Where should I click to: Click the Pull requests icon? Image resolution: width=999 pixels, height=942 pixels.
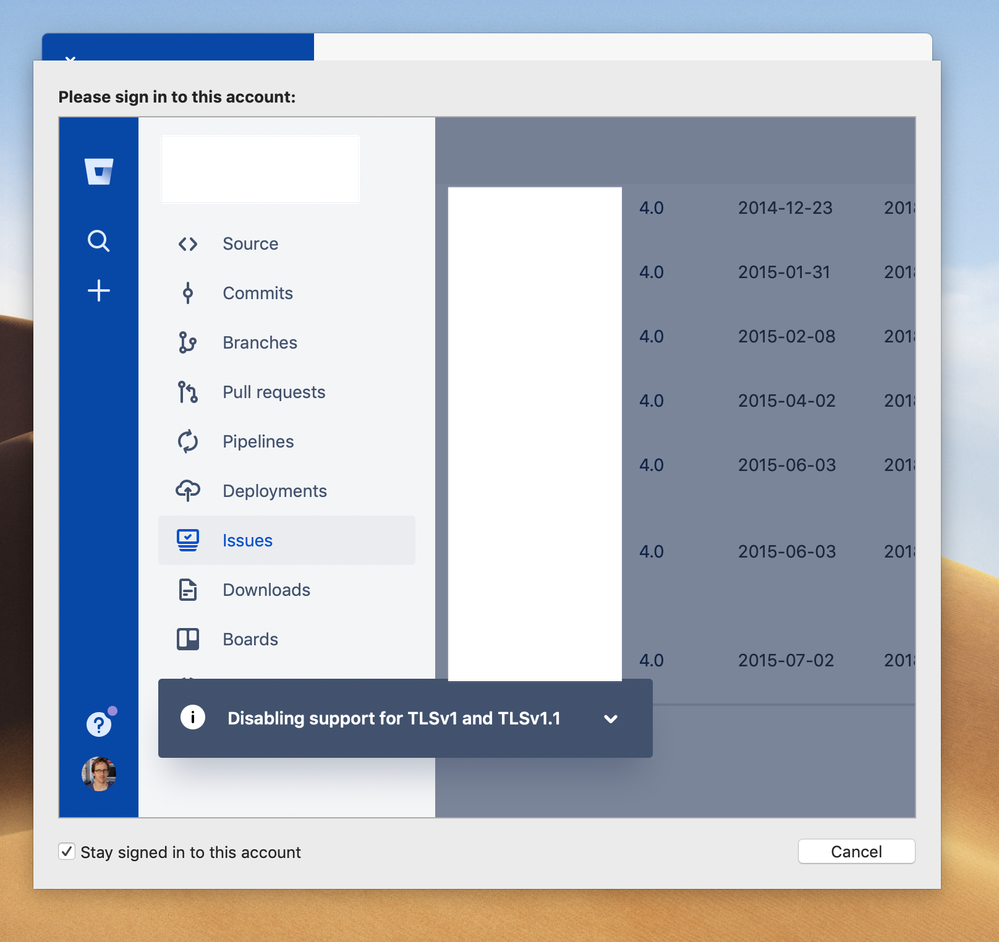pyautogui.click(x=187, y=392)
